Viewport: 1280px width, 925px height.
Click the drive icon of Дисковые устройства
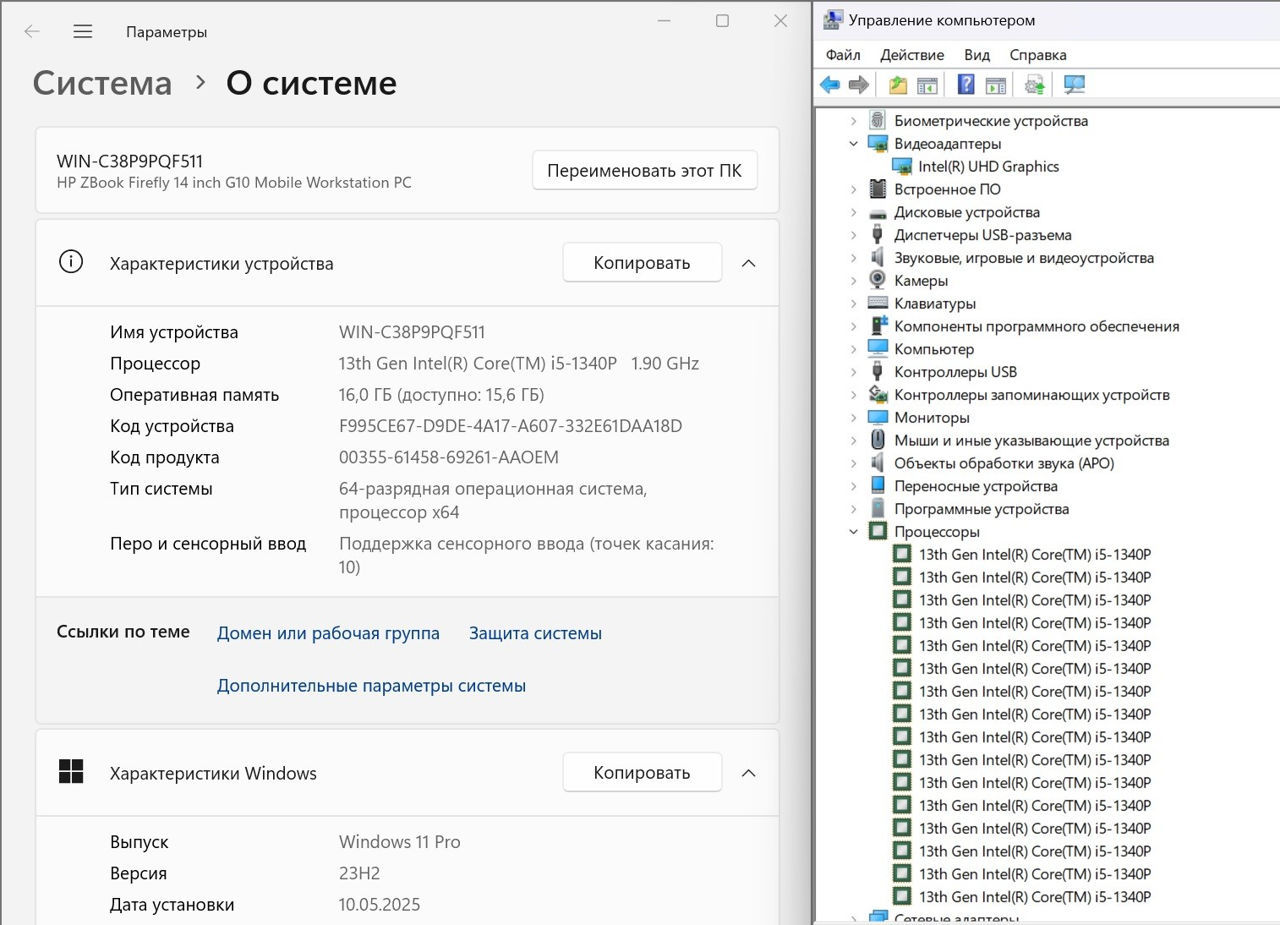pyautogui.click(x=877, y=212)
